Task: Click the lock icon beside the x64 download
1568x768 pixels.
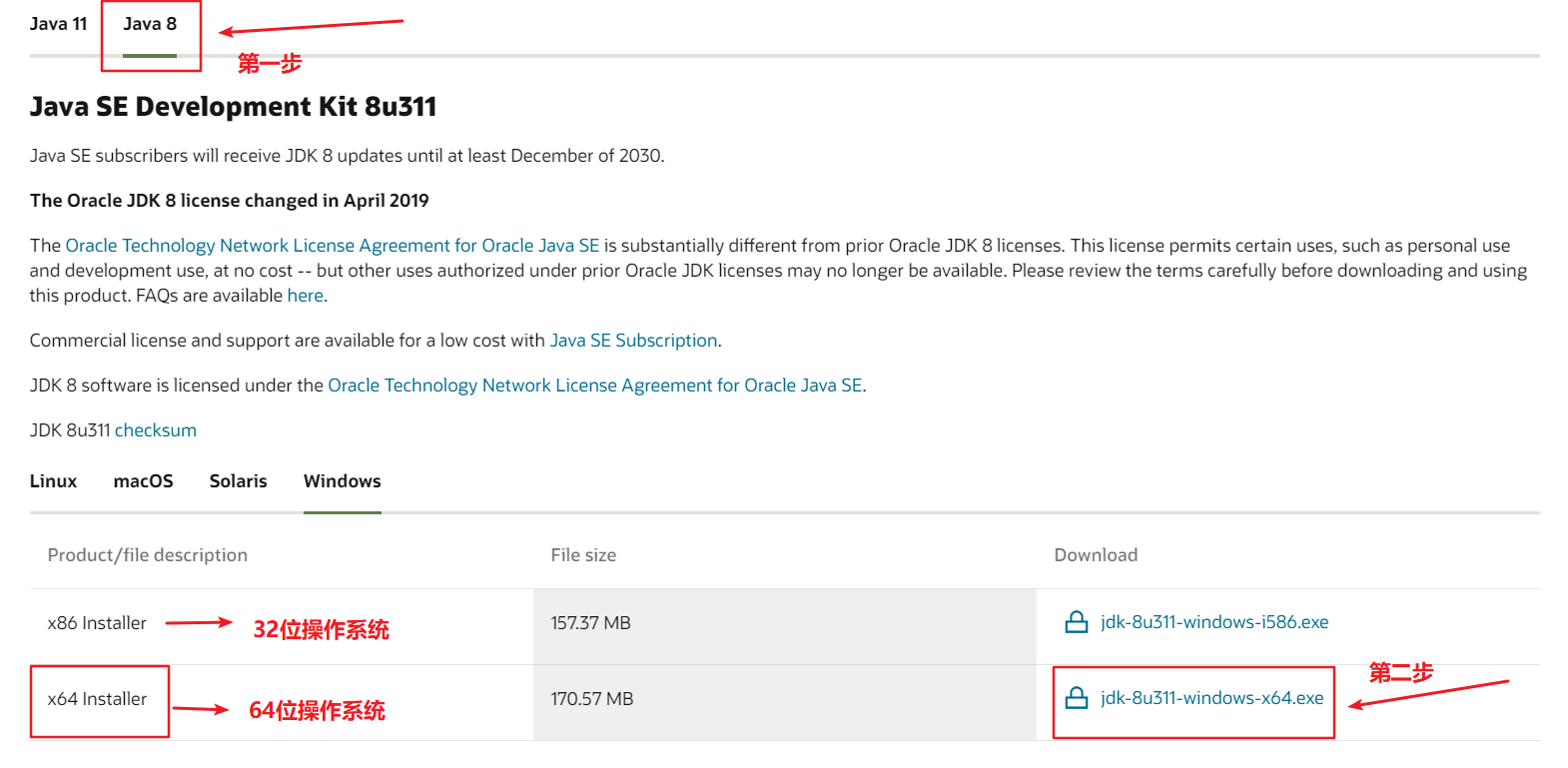Action: 1077,698
